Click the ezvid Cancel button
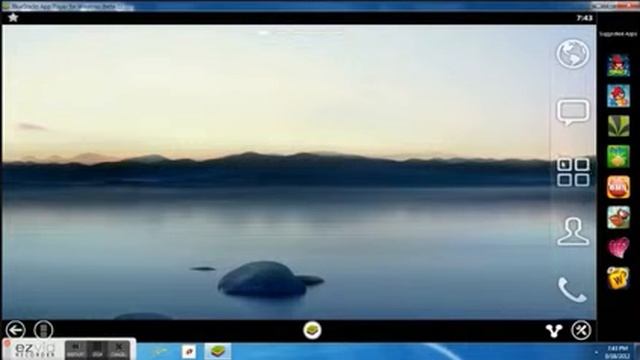Viewport: 640px width, 360px height. point(118,350)
